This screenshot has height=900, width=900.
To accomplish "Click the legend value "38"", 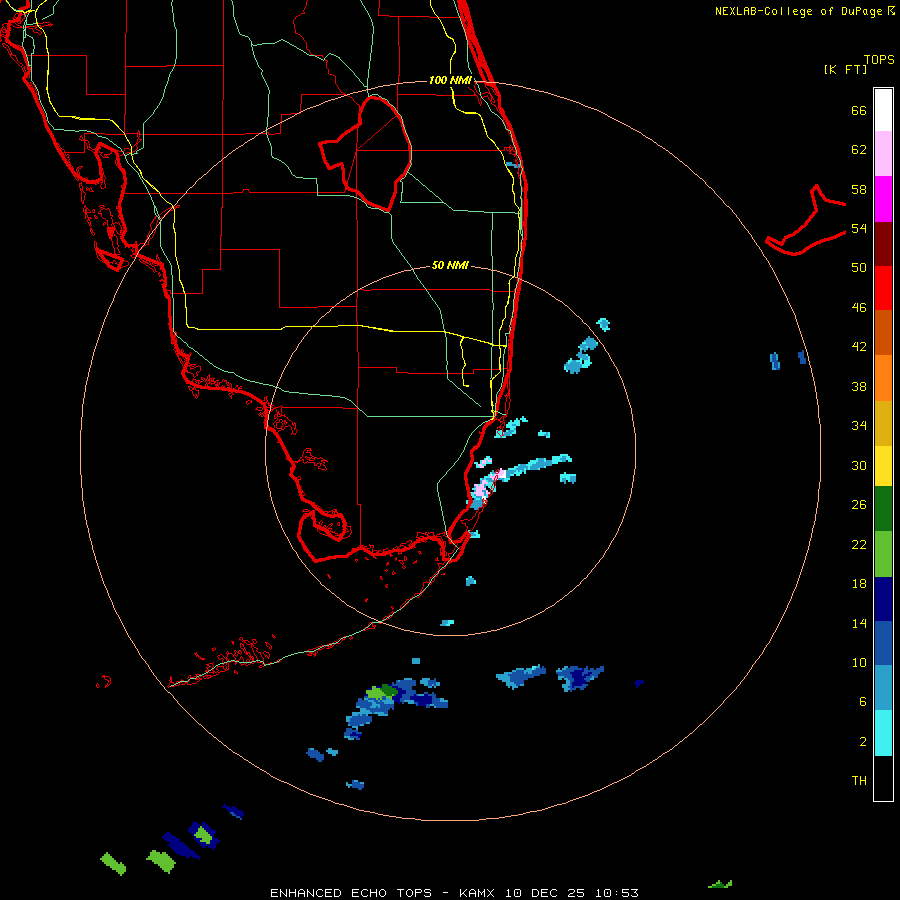I will [859, 386].
